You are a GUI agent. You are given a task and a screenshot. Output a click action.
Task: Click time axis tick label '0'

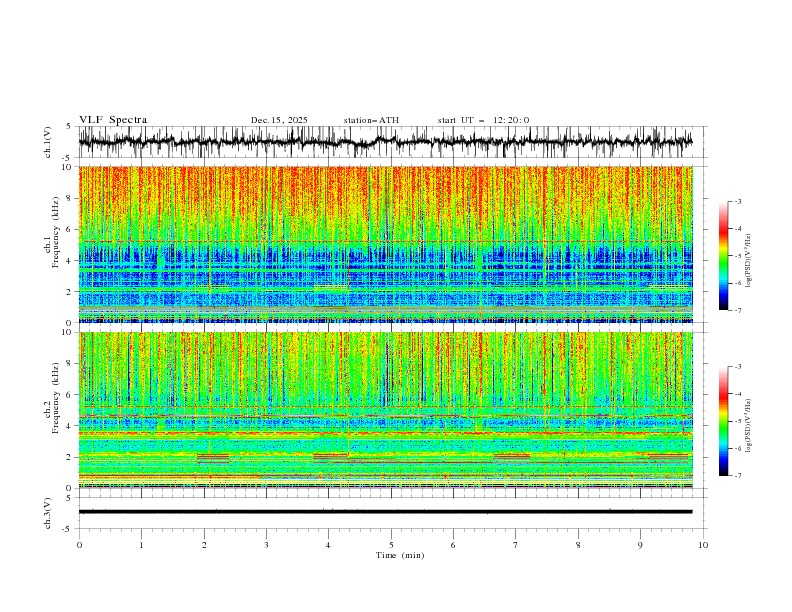point(79,545)
